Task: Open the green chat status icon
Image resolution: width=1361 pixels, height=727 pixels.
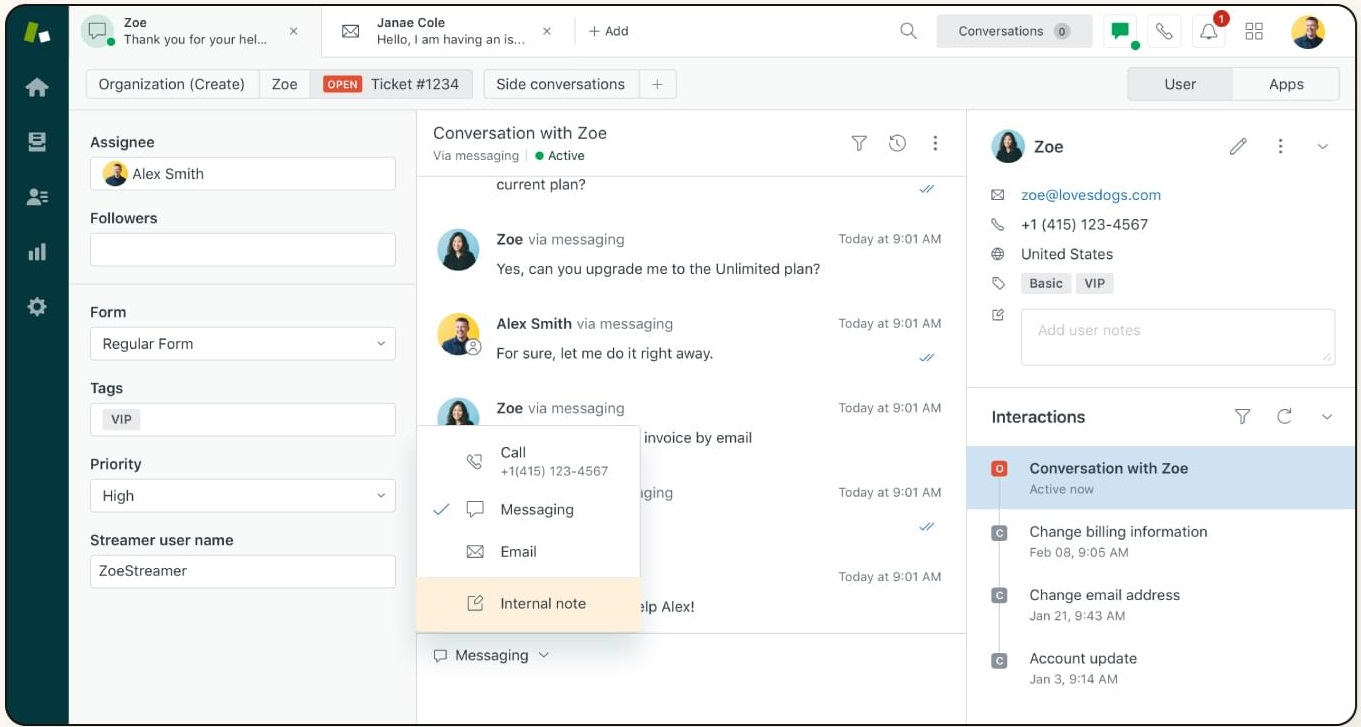Action: (x=1121, y=31)
